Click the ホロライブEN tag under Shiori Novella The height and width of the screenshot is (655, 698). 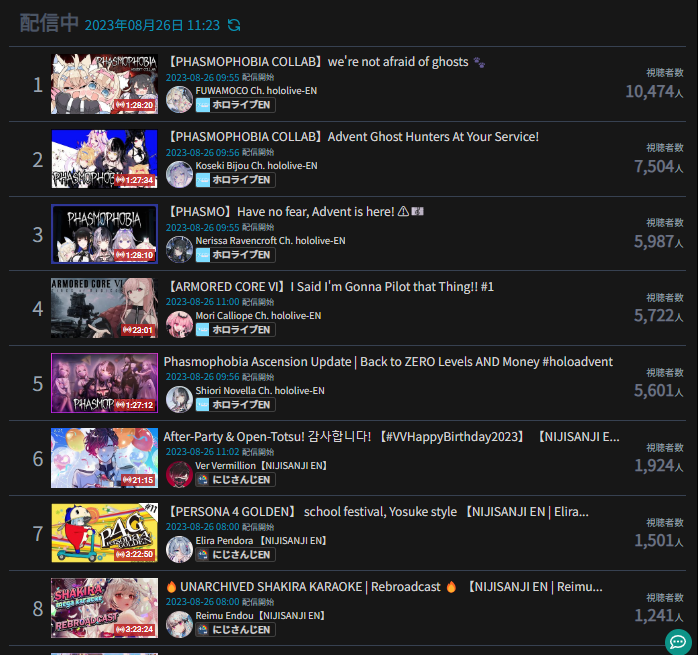tap(235, 405)
